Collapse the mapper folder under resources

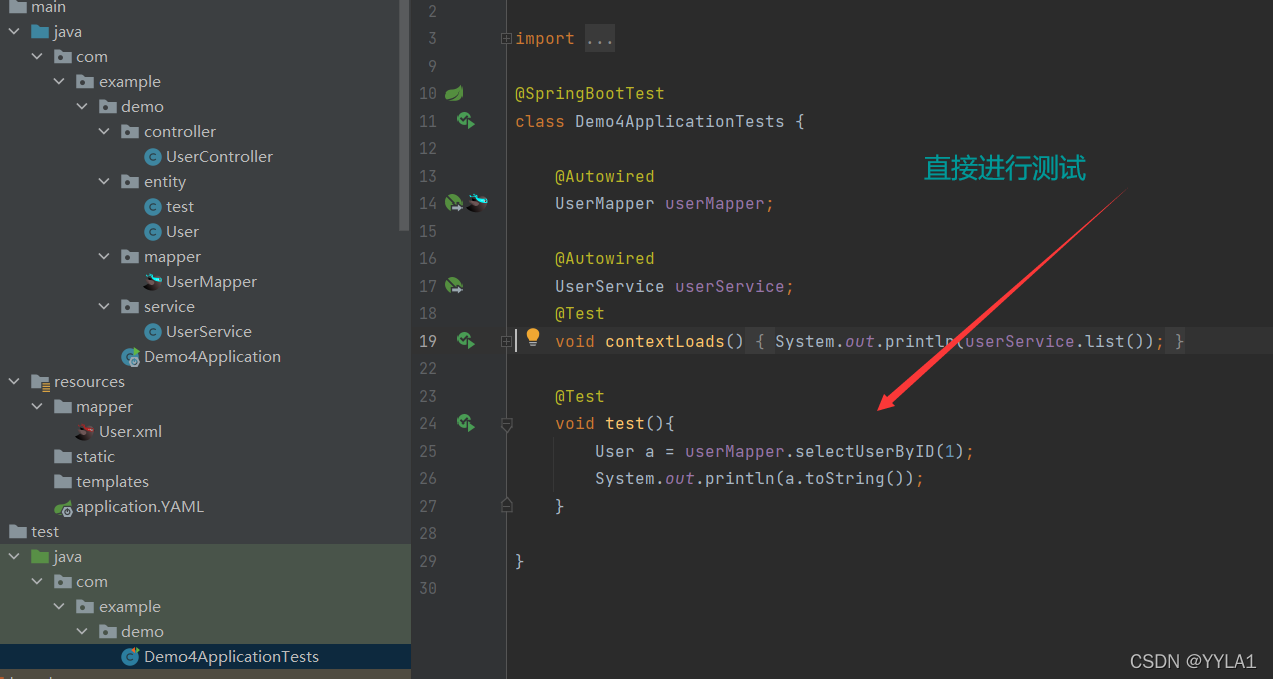click(x=37, y=407)
